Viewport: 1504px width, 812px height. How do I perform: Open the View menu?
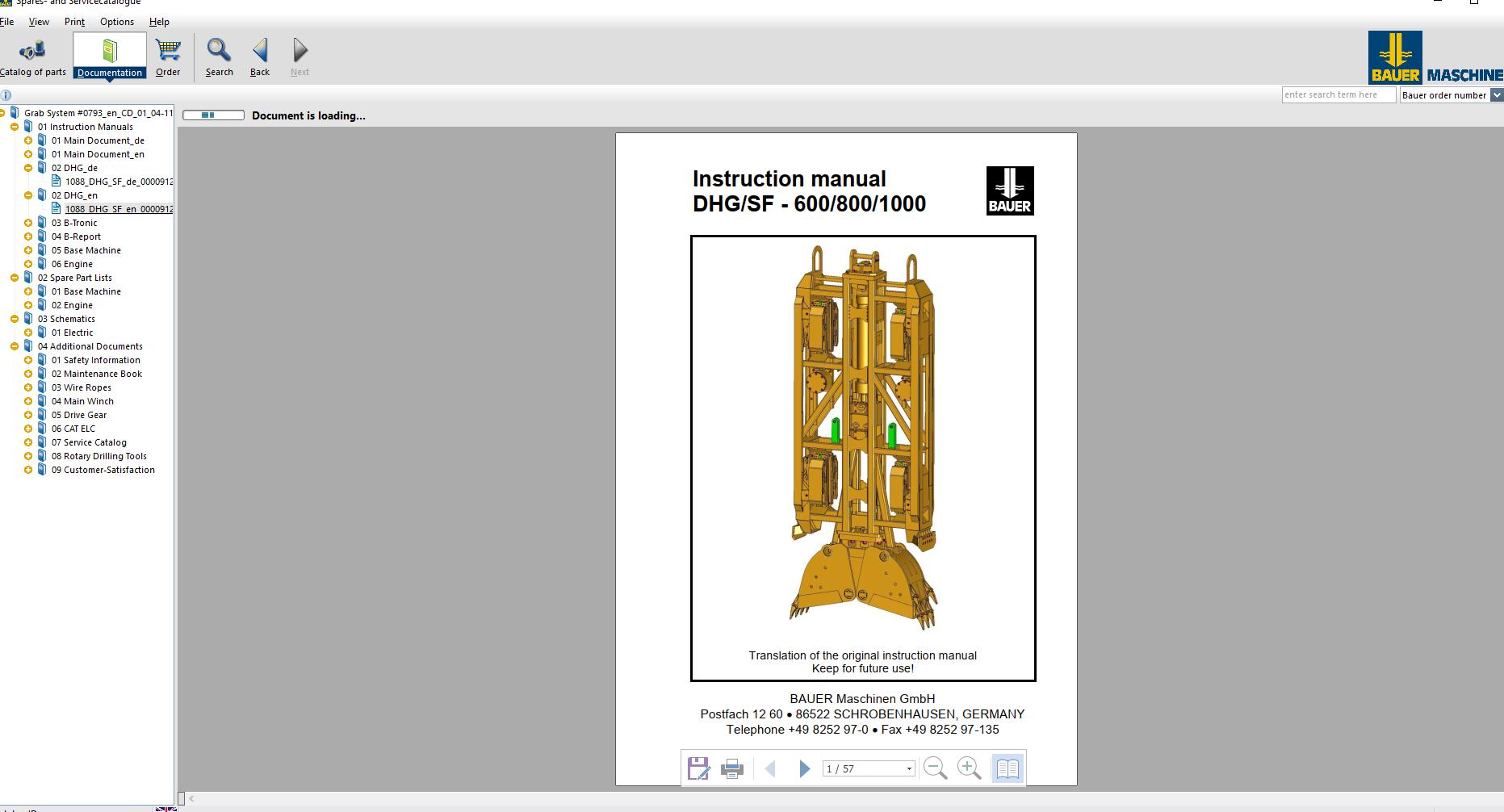click(39, 22)
